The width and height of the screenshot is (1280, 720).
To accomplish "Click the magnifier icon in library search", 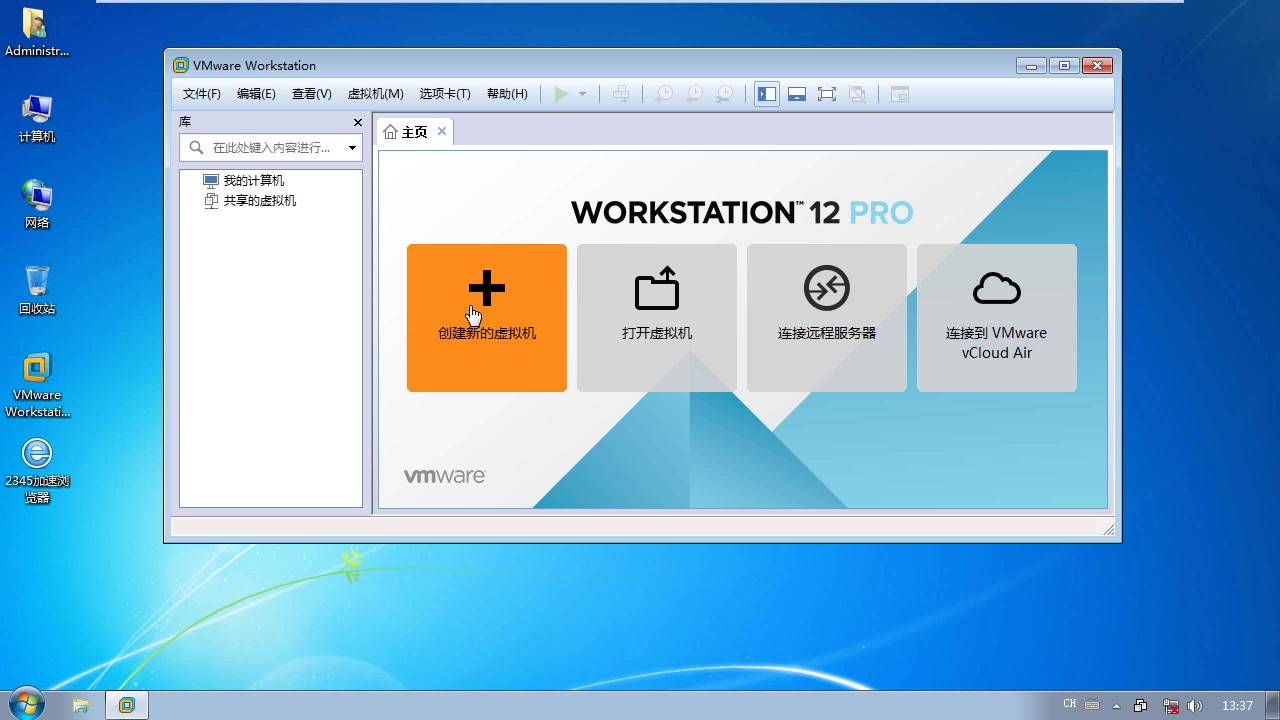I will [x=195, y=148].
